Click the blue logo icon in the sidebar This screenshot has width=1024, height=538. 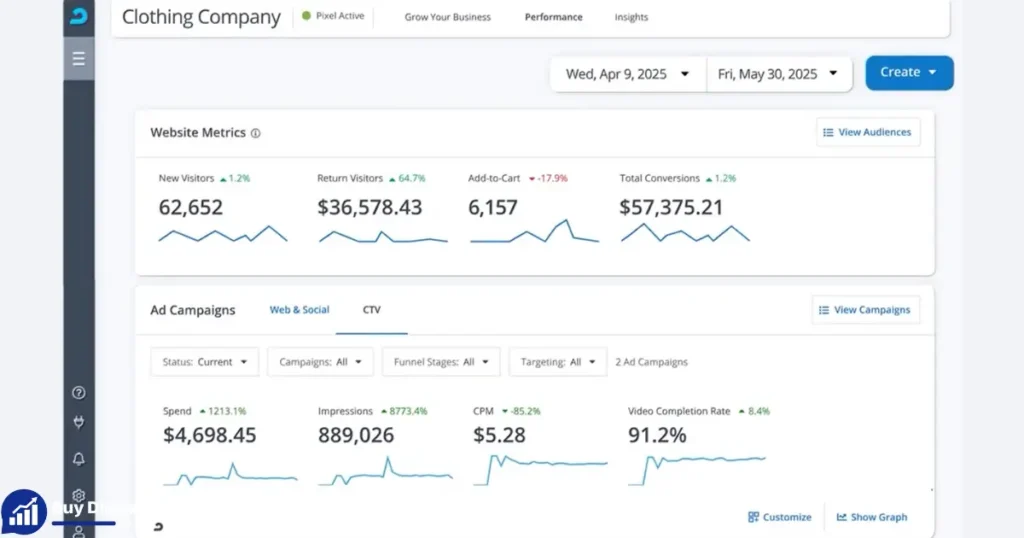(78, 16)
